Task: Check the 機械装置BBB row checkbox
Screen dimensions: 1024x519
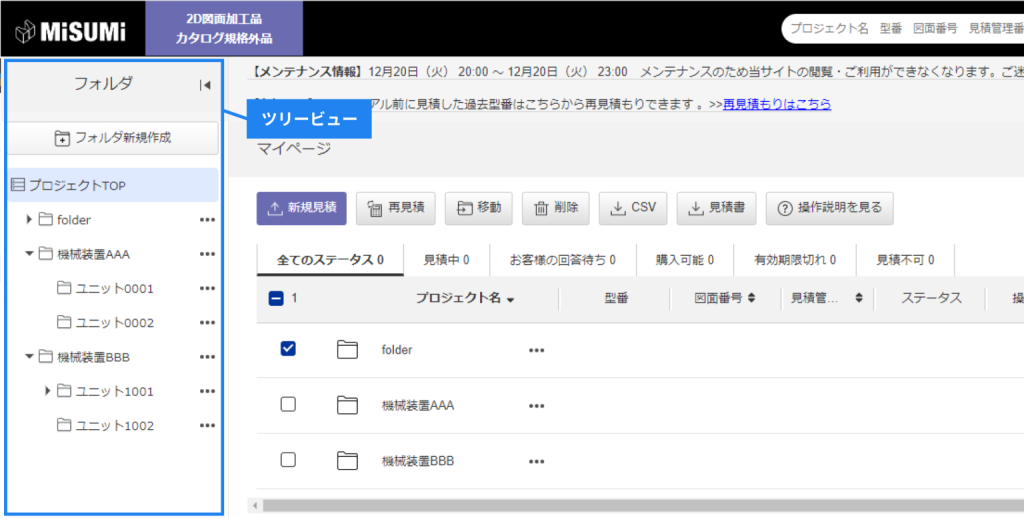Action: (288, 460)
